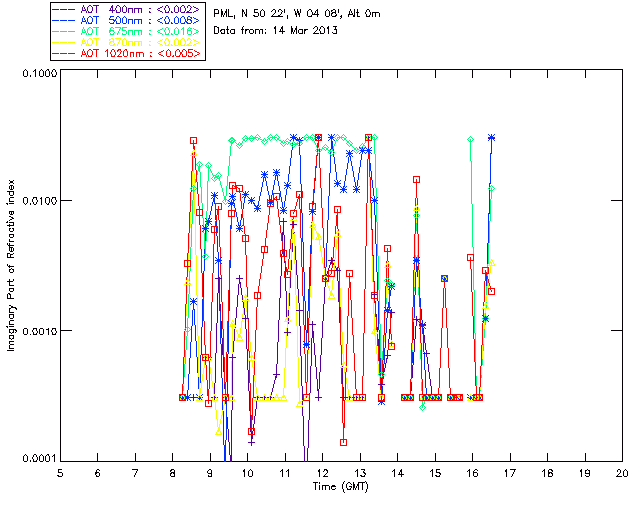Click the x-axis tick label 12
This screenshot has height=512, width=640.
coord(322,472)
